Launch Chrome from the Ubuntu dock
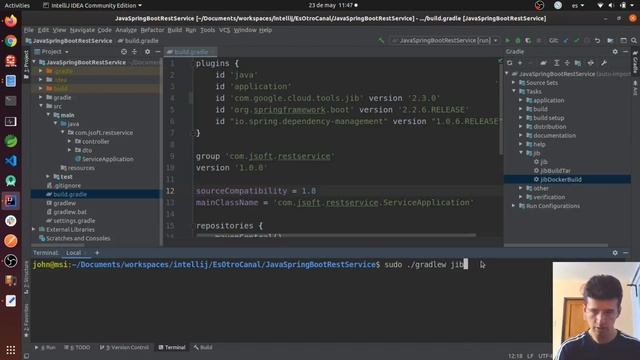Viewport: 640px width, 360px height. pyautogui.click(x=11, y=41)
